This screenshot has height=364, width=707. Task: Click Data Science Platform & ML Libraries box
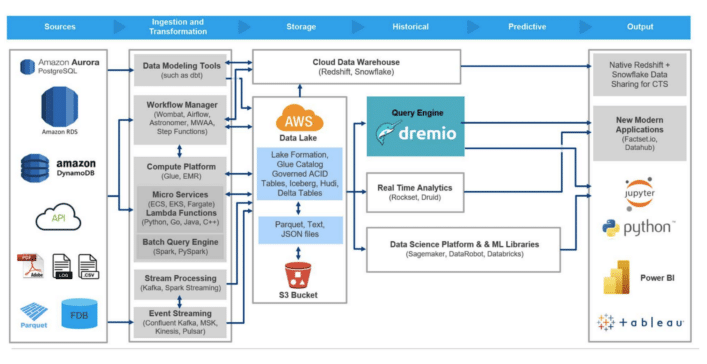point(464,249)
